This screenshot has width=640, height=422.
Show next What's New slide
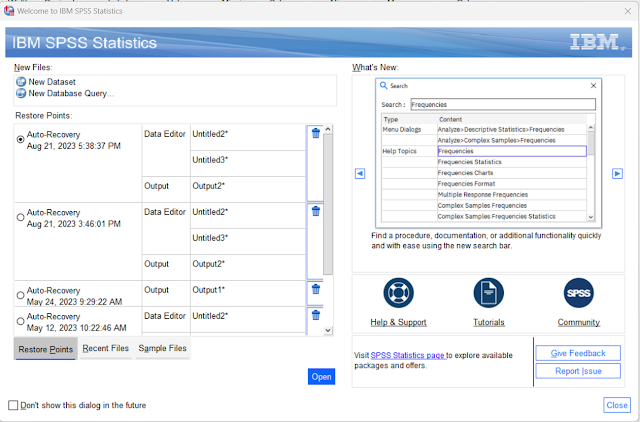[617, 173]
